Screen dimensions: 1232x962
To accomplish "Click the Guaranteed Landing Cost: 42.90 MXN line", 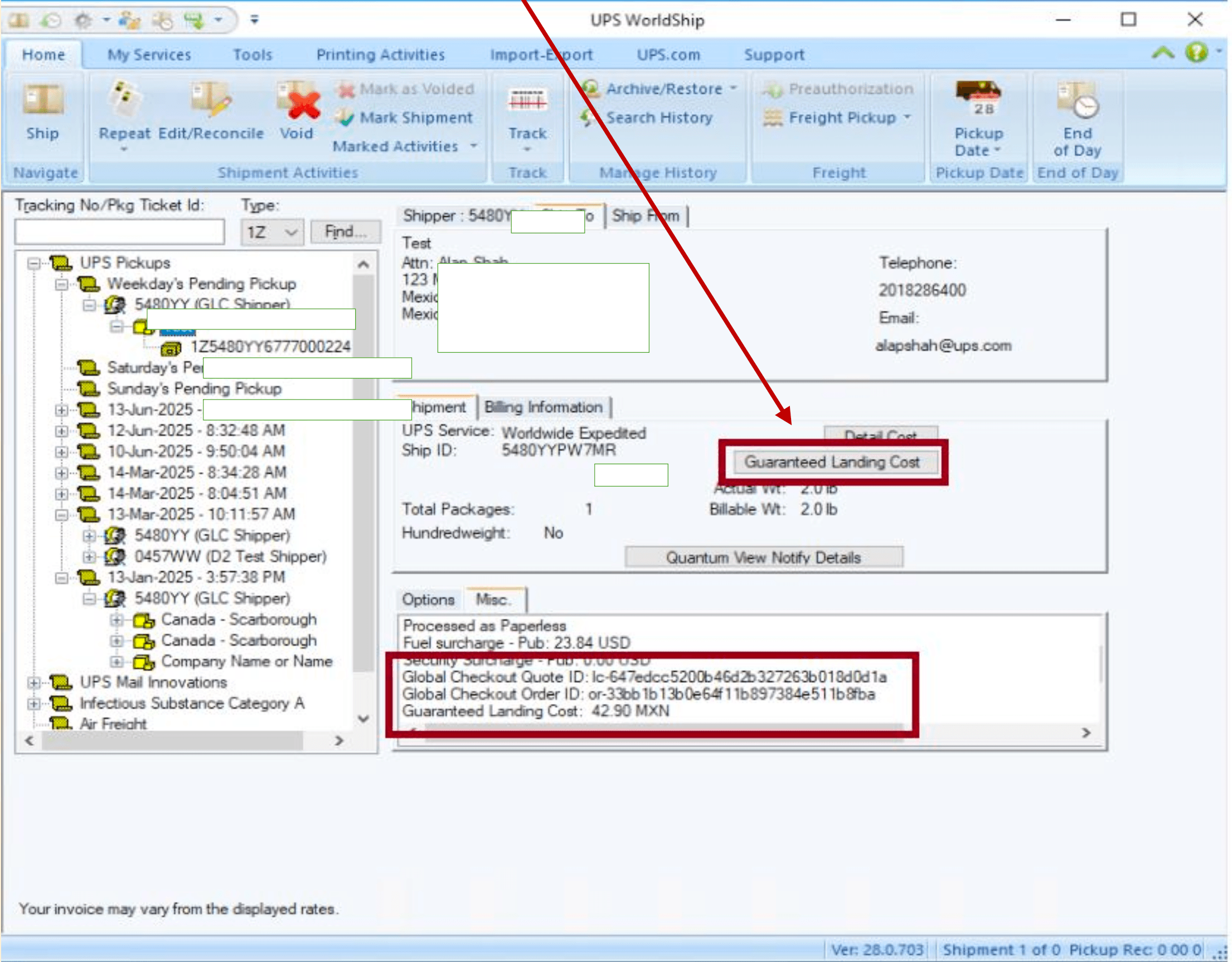I will tap(536, 712).
